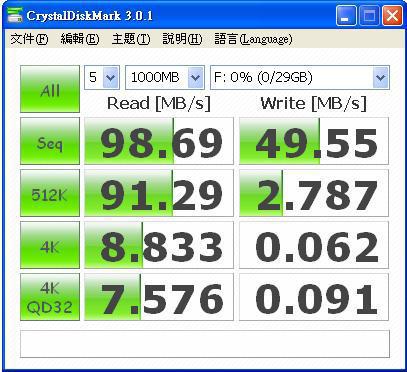Click the Read [MB/s] column header
Screen dimensions: 407x372
159,104
